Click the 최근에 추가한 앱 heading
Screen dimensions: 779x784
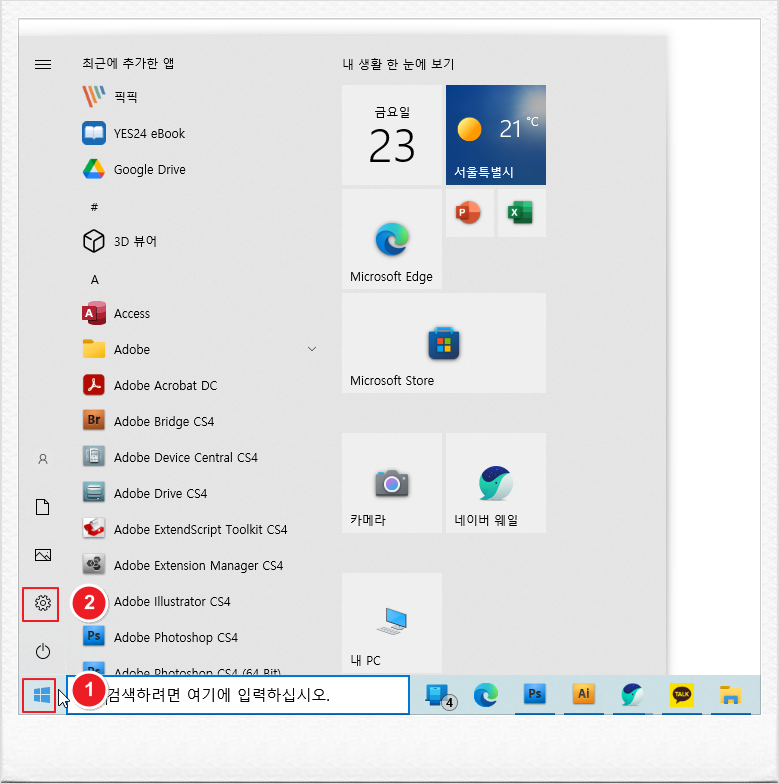(x=128, y=63)
